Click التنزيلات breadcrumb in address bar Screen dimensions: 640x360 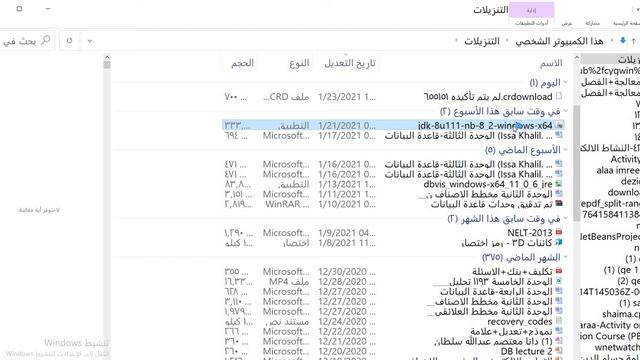482,41
